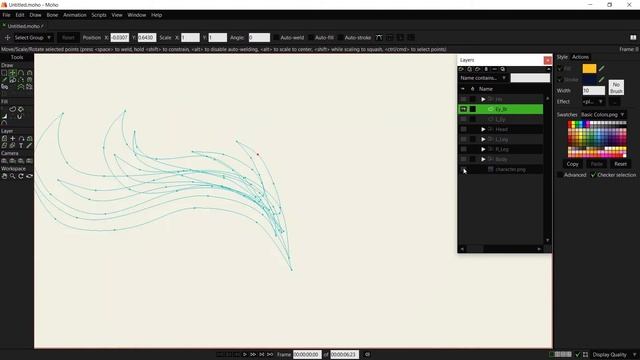Image resolution: width=640 pixels, height=360 pixels.
Task: Open the Draw menu
Action: click(x=35, y=15)
